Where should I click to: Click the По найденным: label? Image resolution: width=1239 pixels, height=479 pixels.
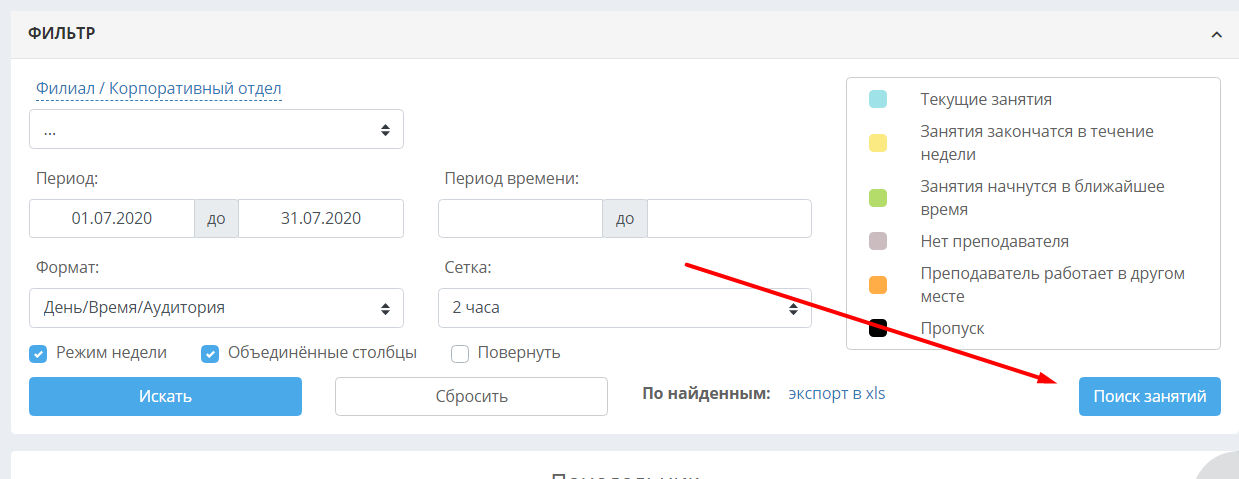coord(706,393)
